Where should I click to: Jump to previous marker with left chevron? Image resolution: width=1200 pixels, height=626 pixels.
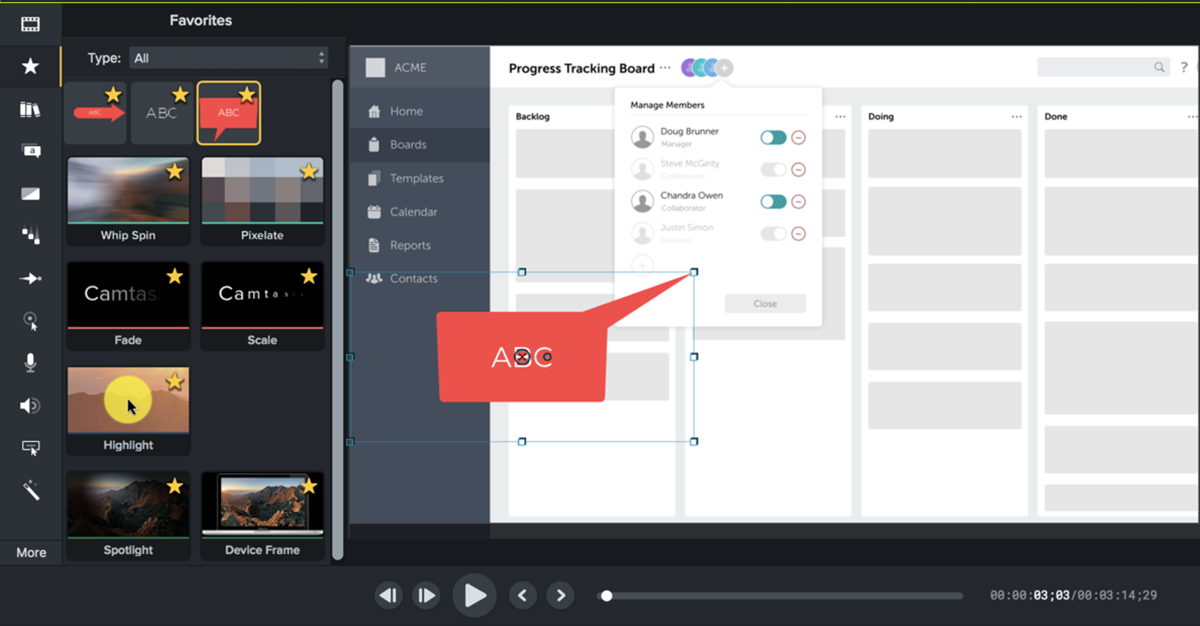pos(522,596)
